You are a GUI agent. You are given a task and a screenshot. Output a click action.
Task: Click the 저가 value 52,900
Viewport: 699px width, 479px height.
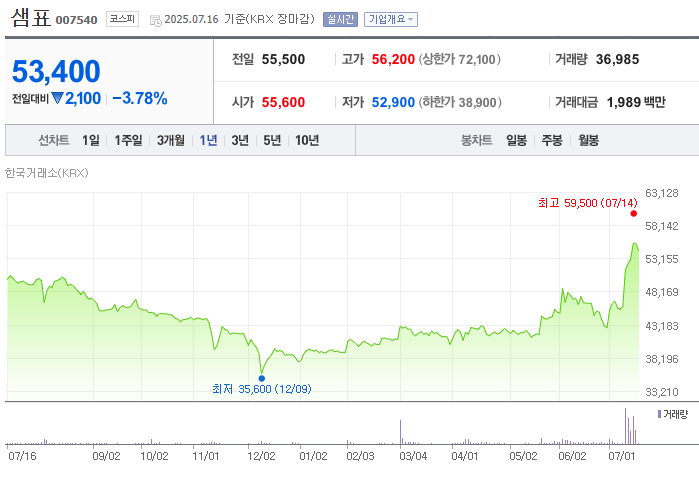click(x=393, y=103)
